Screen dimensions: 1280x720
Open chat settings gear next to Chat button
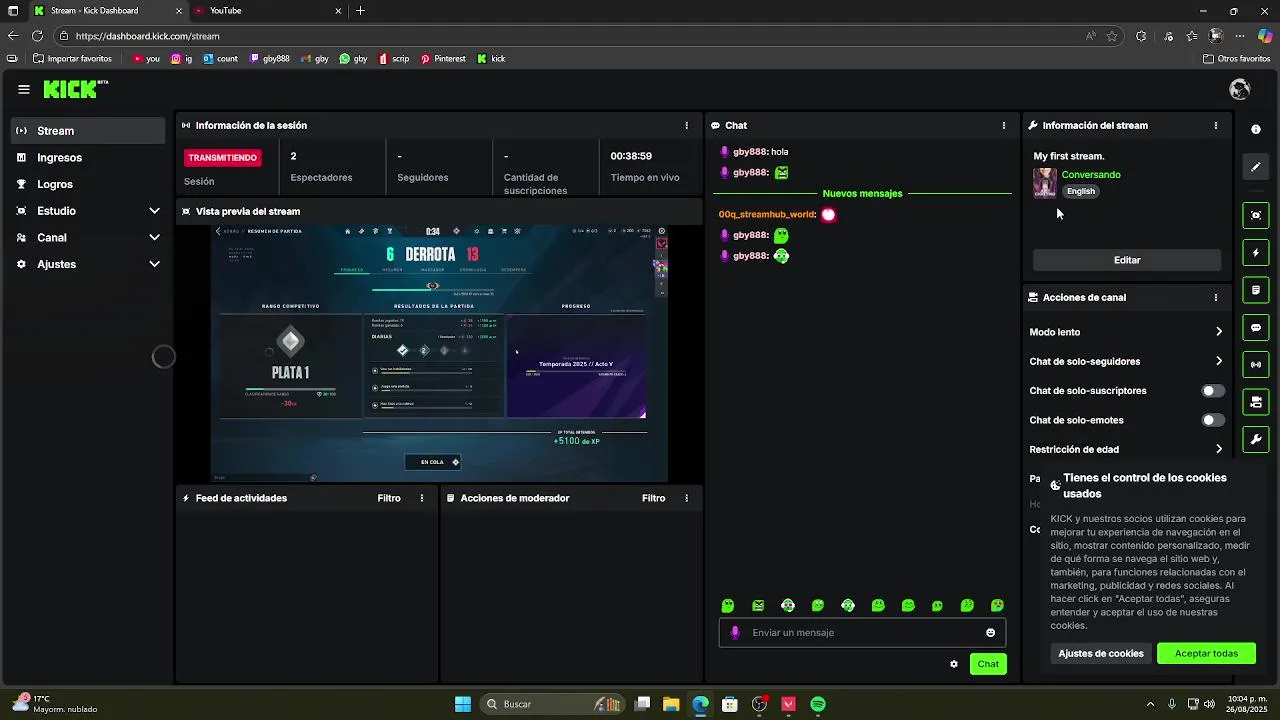point(954,664)
